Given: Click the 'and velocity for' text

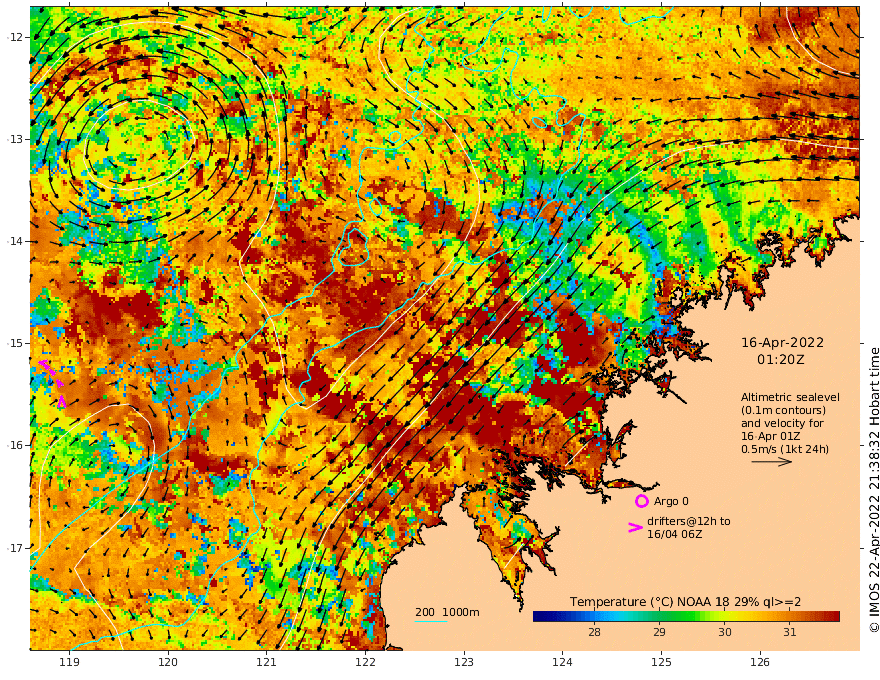Looking at the screenshot, I should [x=782, y=423].
